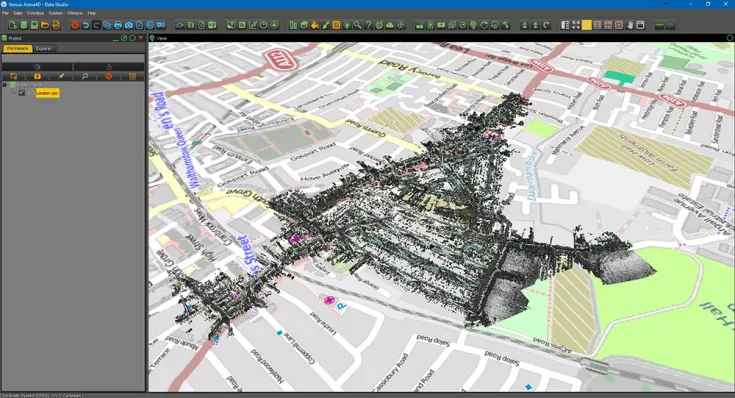Click the yellow highlighted single view icon

click(586, 25)
